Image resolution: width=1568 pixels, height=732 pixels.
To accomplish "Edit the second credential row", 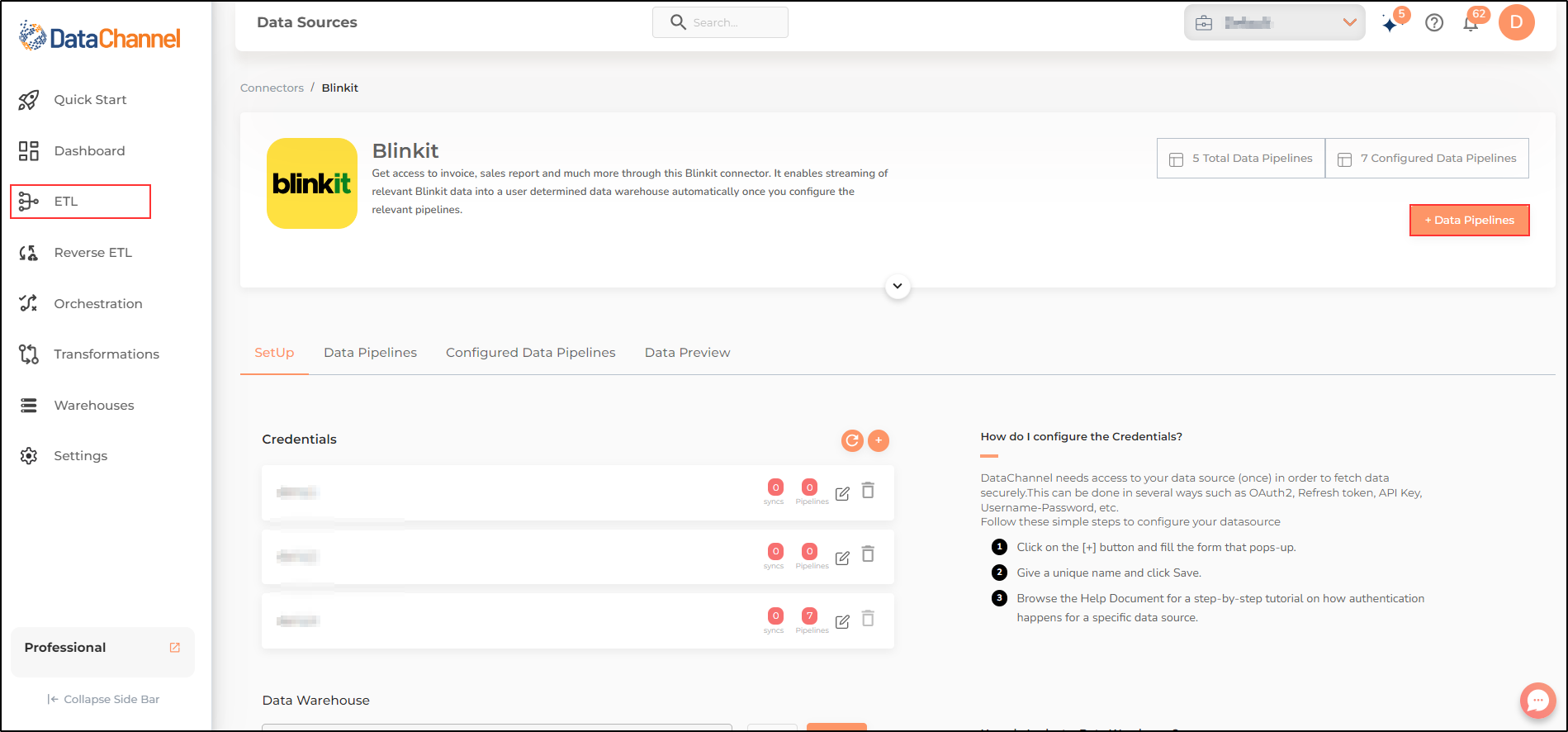I will click(x=842, y=558).
